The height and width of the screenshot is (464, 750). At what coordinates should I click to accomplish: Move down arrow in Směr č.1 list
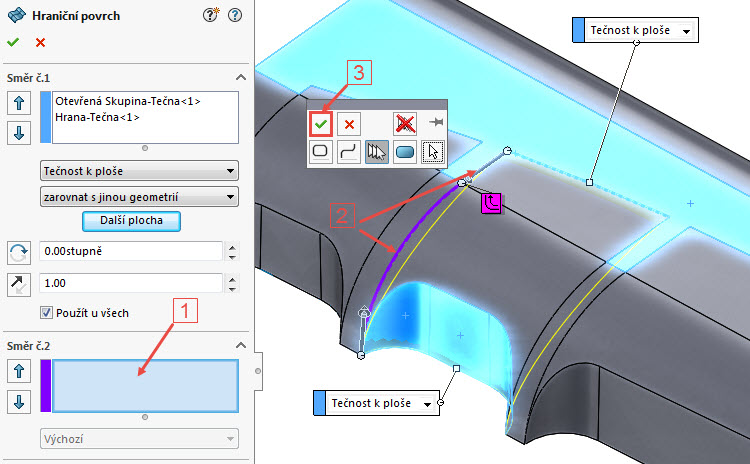tap(19, 133)
